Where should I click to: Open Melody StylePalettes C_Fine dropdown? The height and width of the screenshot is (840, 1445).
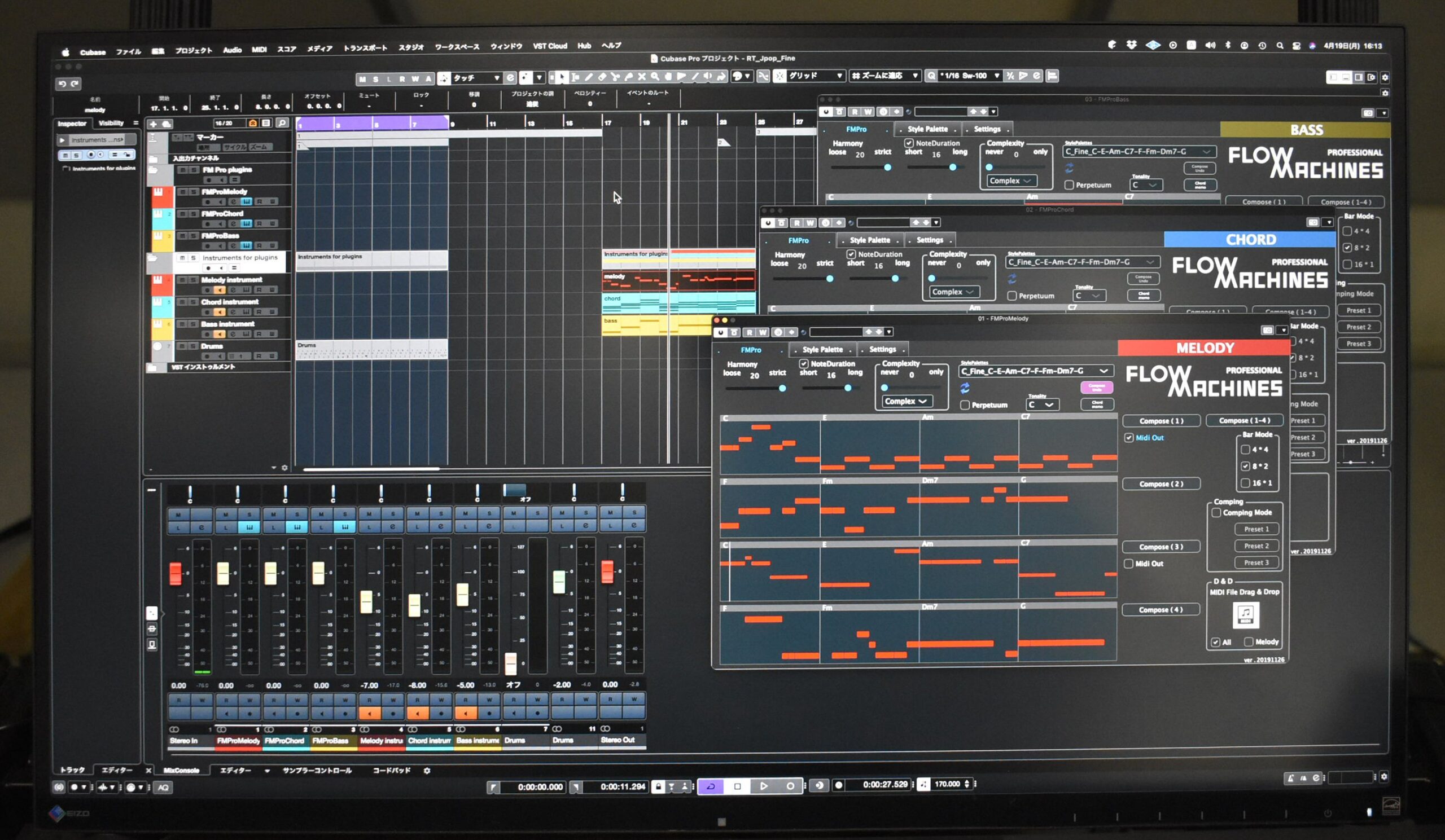coord(1036,371)
